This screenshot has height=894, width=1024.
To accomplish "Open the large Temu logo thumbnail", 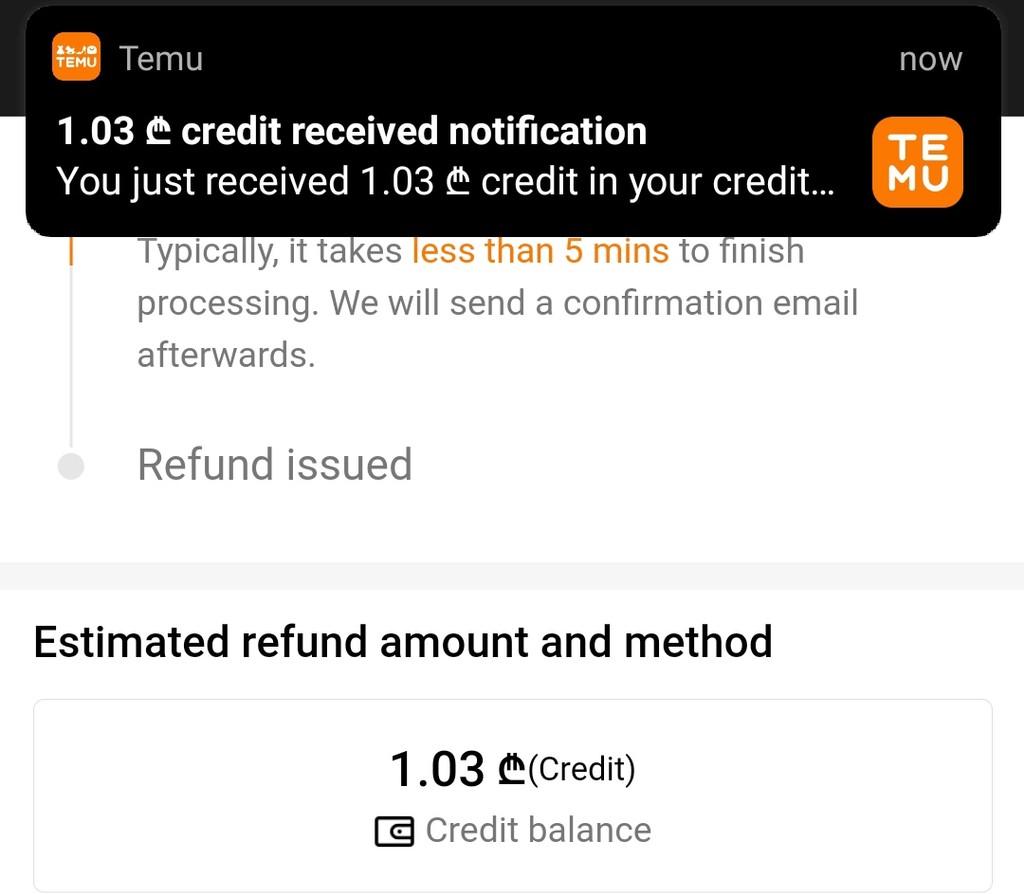I will click(x=917, y=162).
